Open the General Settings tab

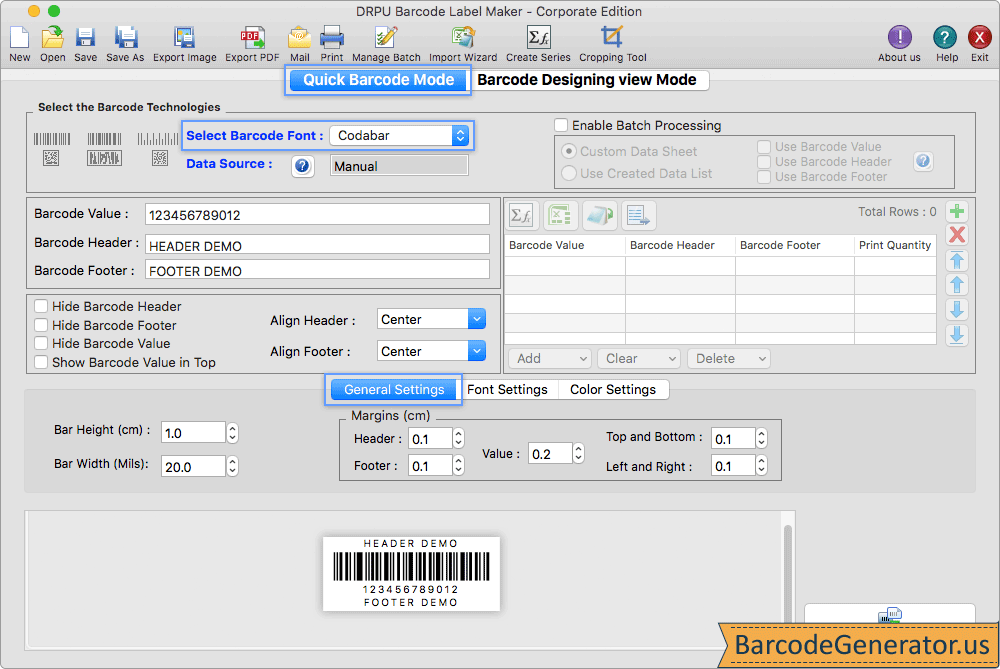tap(393, 390)
